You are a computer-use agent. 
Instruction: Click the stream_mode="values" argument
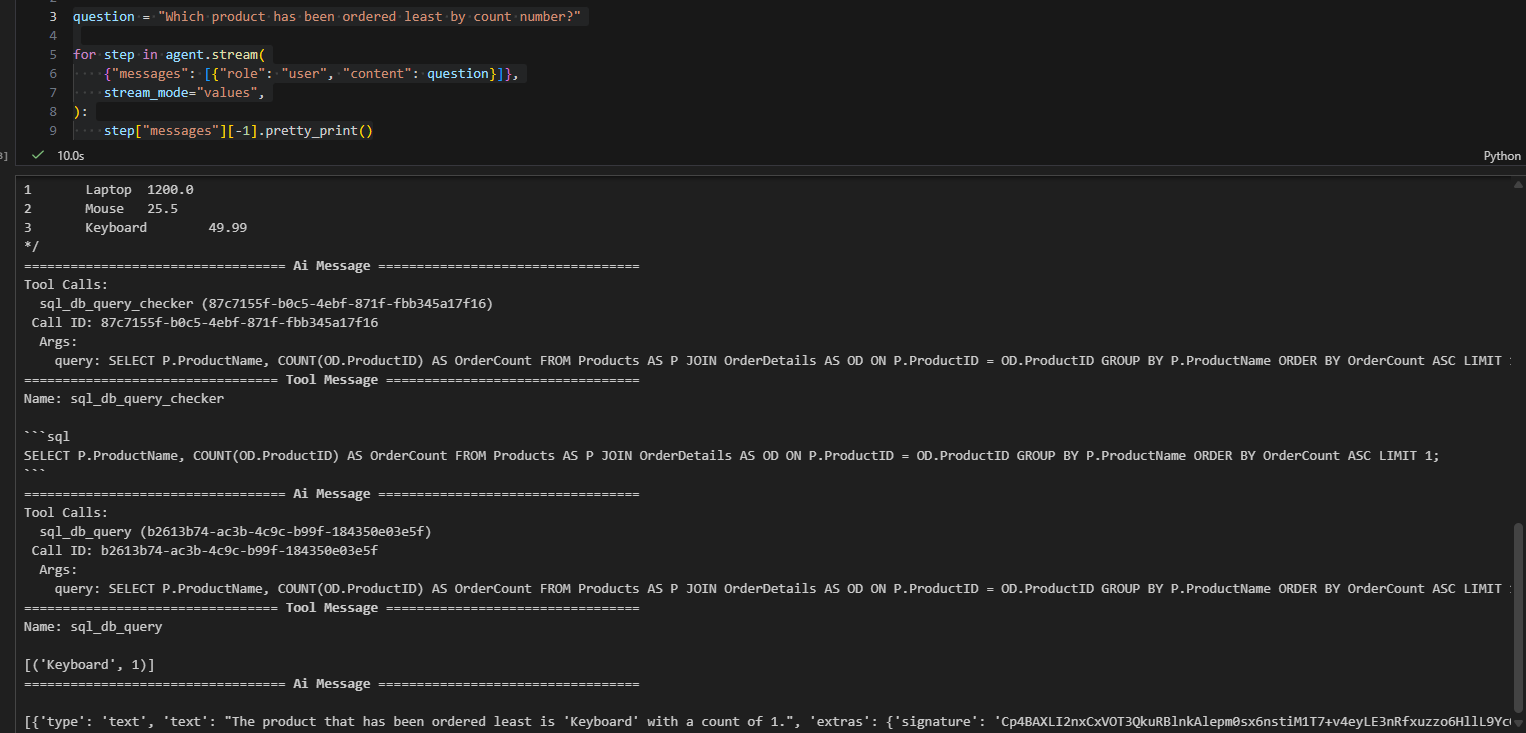tap(186, 93)
